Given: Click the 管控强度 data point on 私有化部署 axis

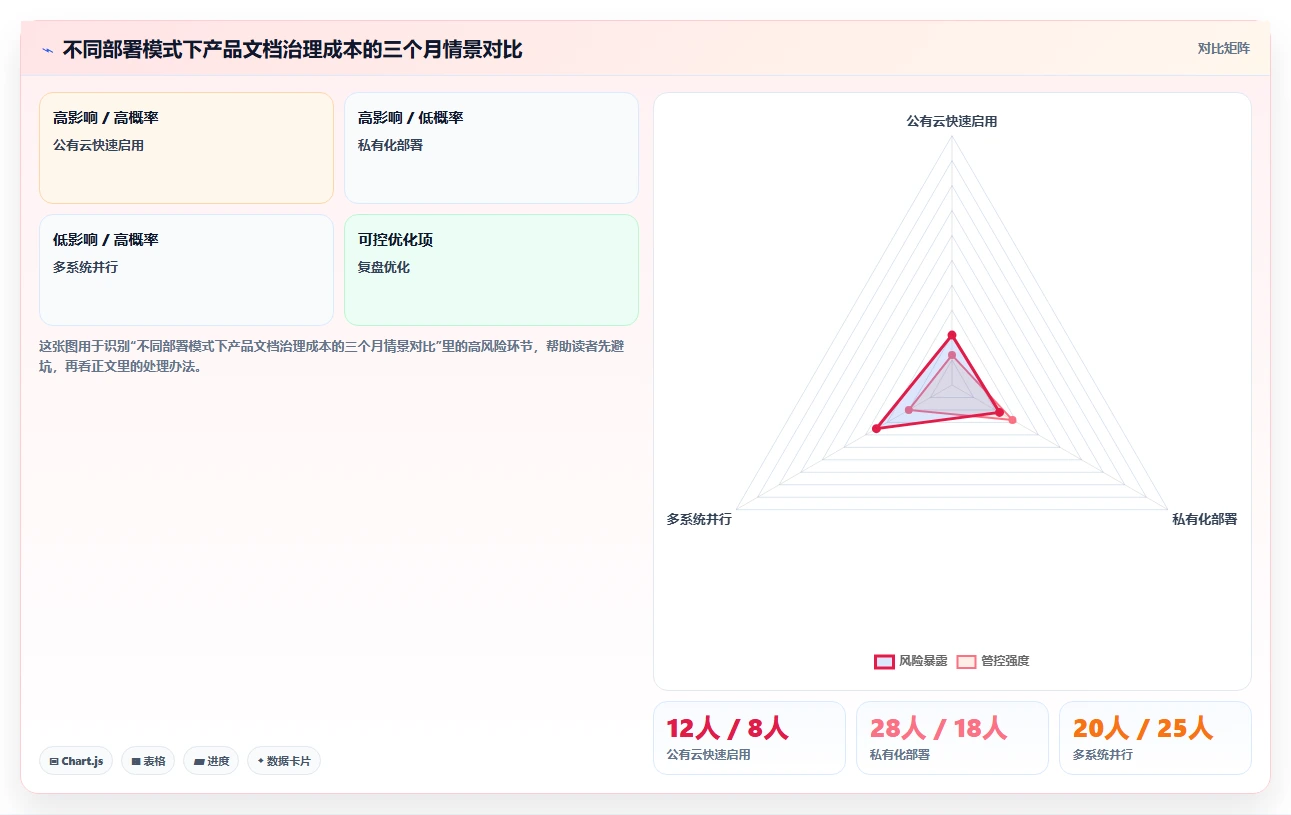Looking at the screenshot, I should (x=1012, y=420).
